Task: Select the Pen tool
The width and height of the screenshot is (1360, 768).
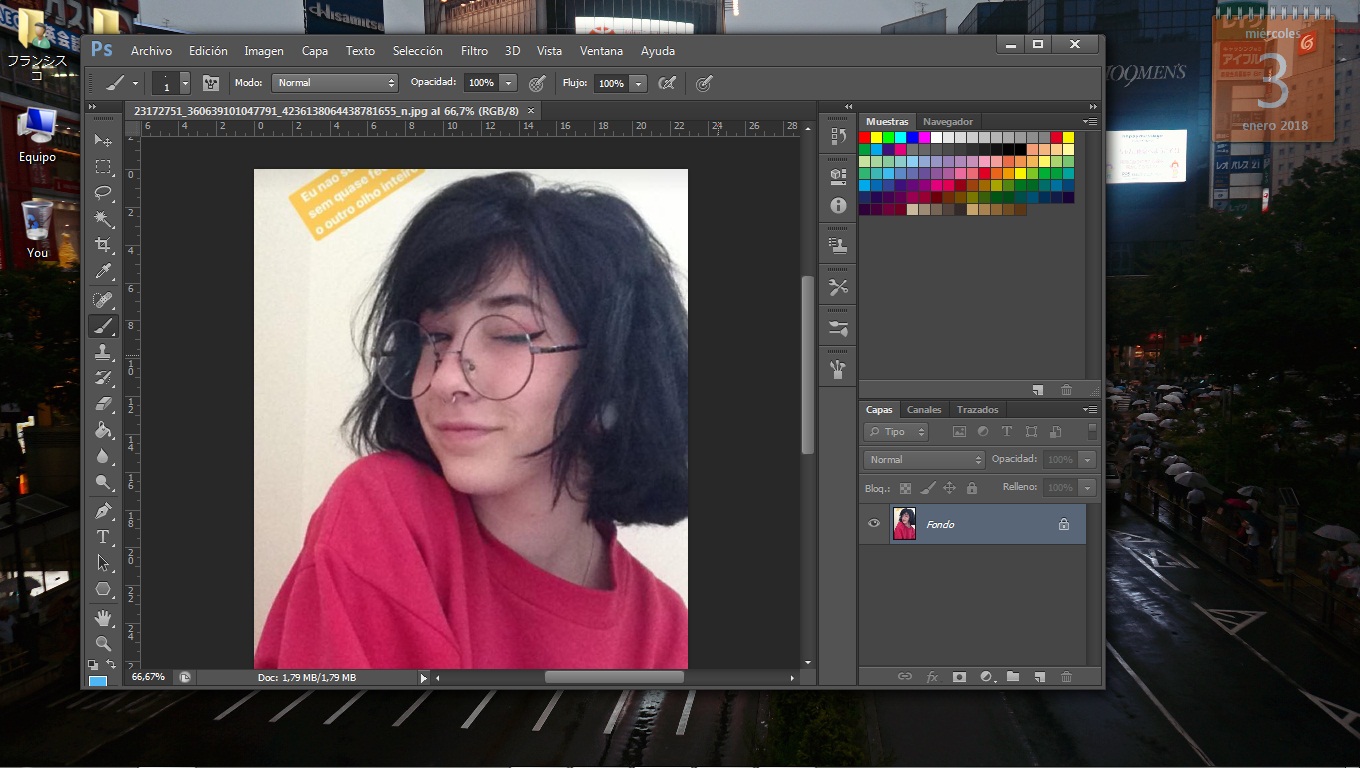Action: [103, 510]
